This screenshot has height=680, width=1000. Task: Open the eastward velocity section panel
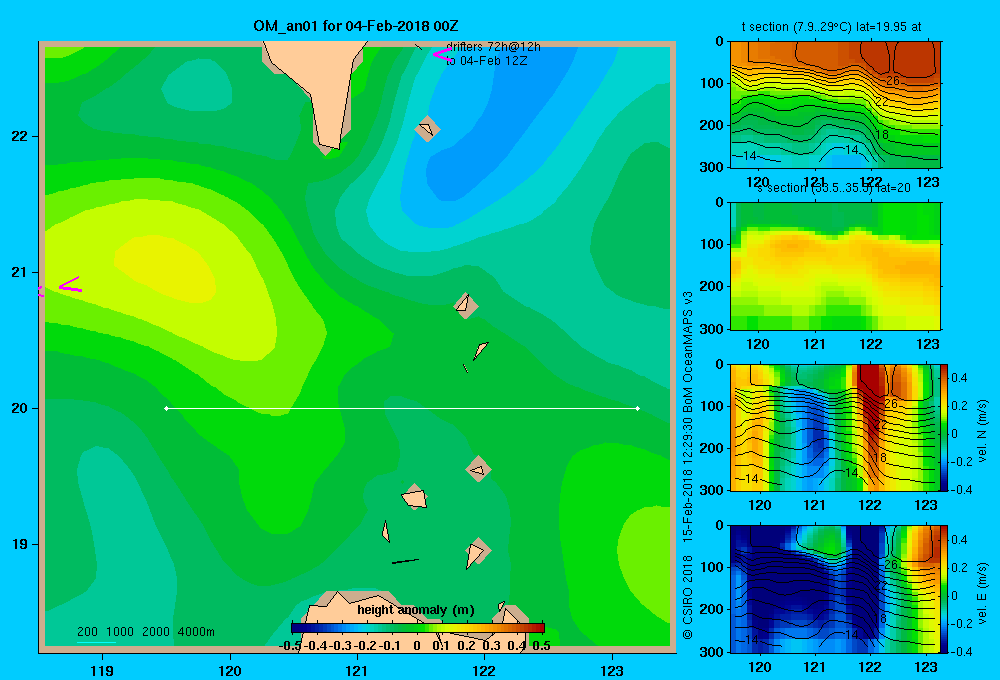[x=835, y=589]
